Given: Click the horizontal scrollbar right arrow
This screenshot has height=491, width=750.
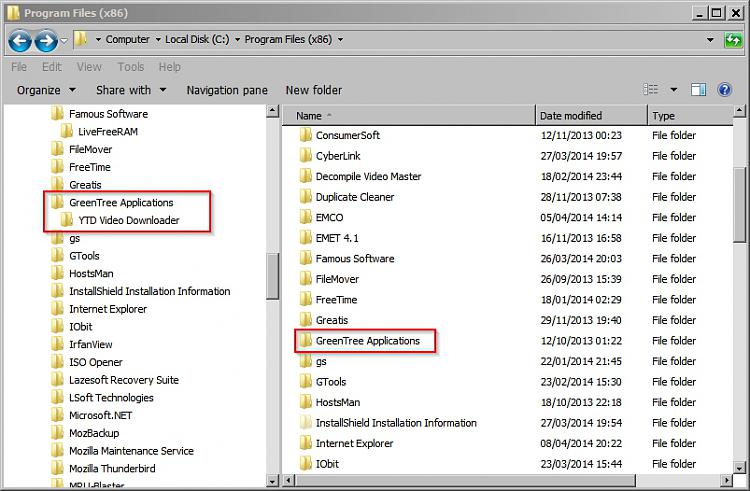Looking at the screenshot, I should pos(727,480).
